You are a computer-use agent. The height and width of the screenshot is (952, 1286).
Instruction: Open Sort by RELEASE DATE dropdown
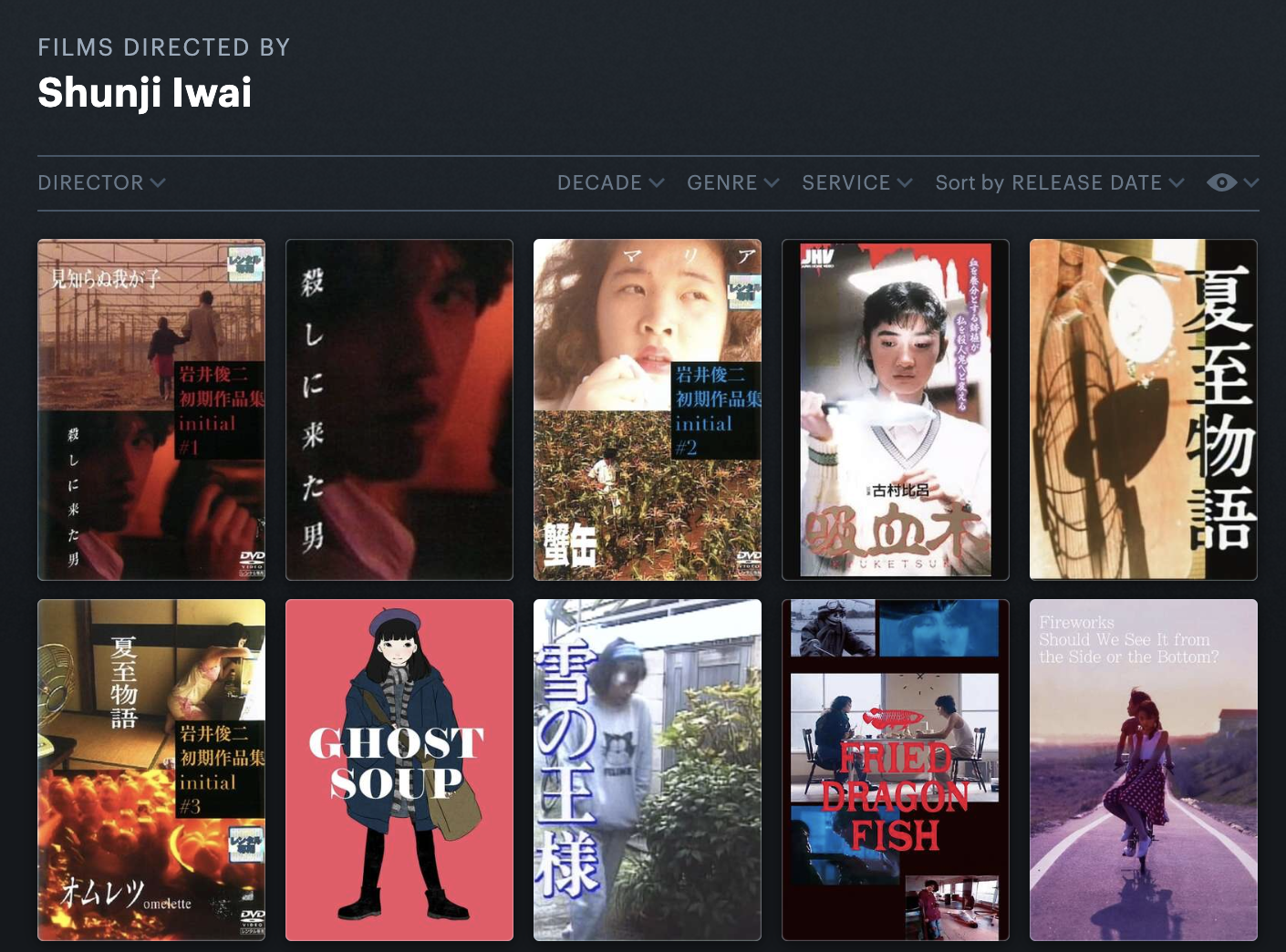(x=1059, y=182)
